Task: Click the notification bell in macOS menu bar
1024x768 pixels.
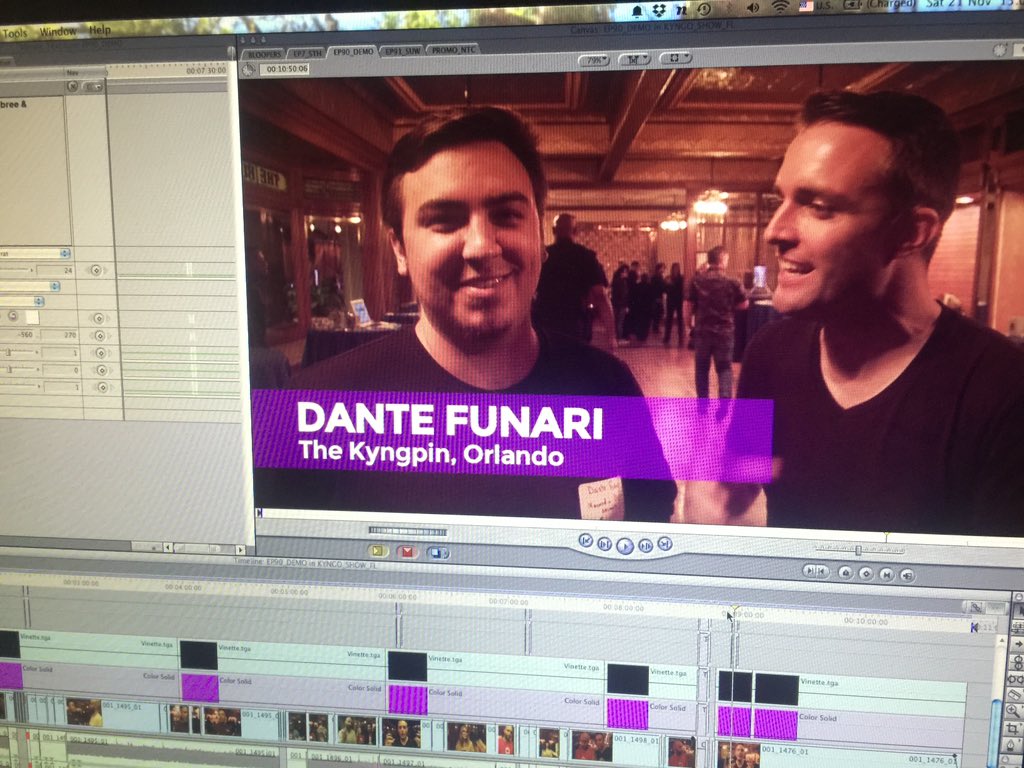Action: [637, 11]
